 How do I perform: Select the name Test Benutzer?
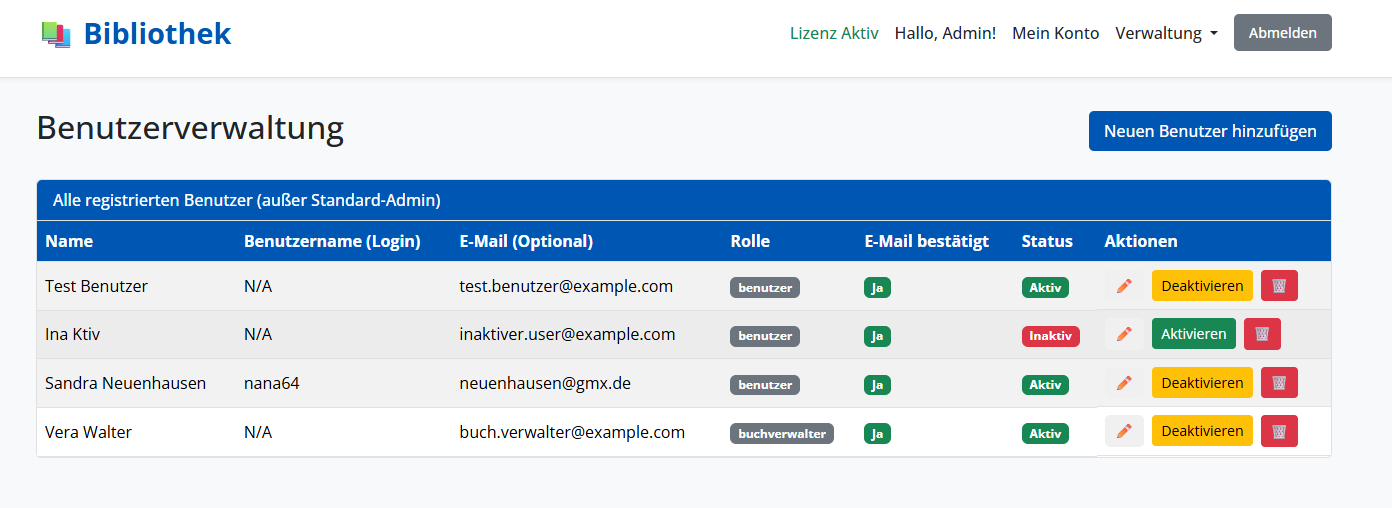pyautogui.click(x=96, y=286)
